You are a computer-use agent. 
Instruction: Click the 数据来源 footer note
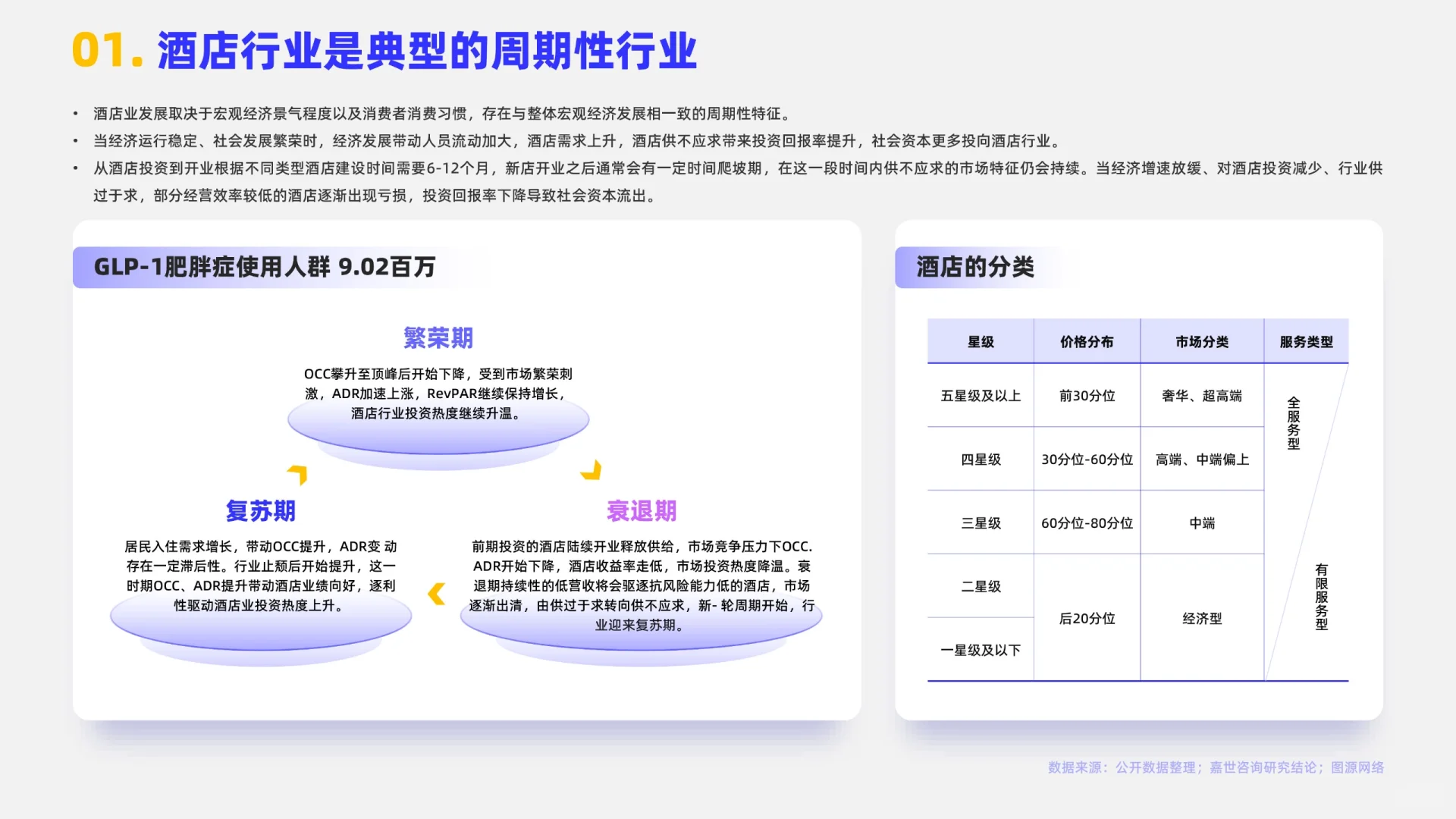(x=1216, y=767)
